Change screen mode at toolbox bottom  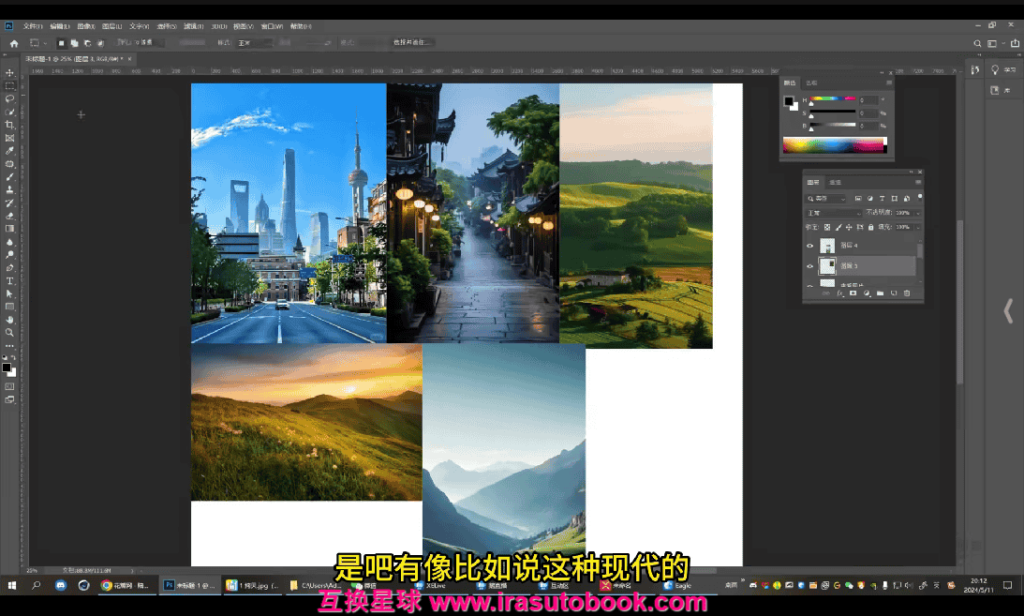(x=10, y=399)
